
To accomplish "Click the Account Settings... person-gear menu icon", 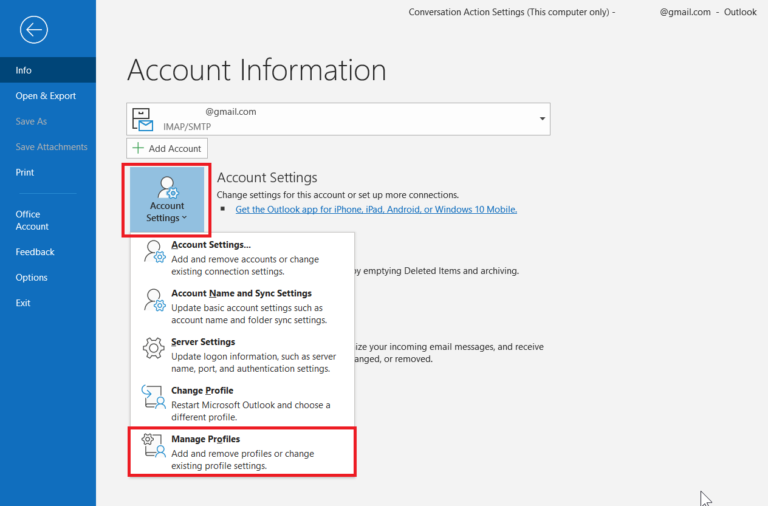I will [x=154, y=251].
